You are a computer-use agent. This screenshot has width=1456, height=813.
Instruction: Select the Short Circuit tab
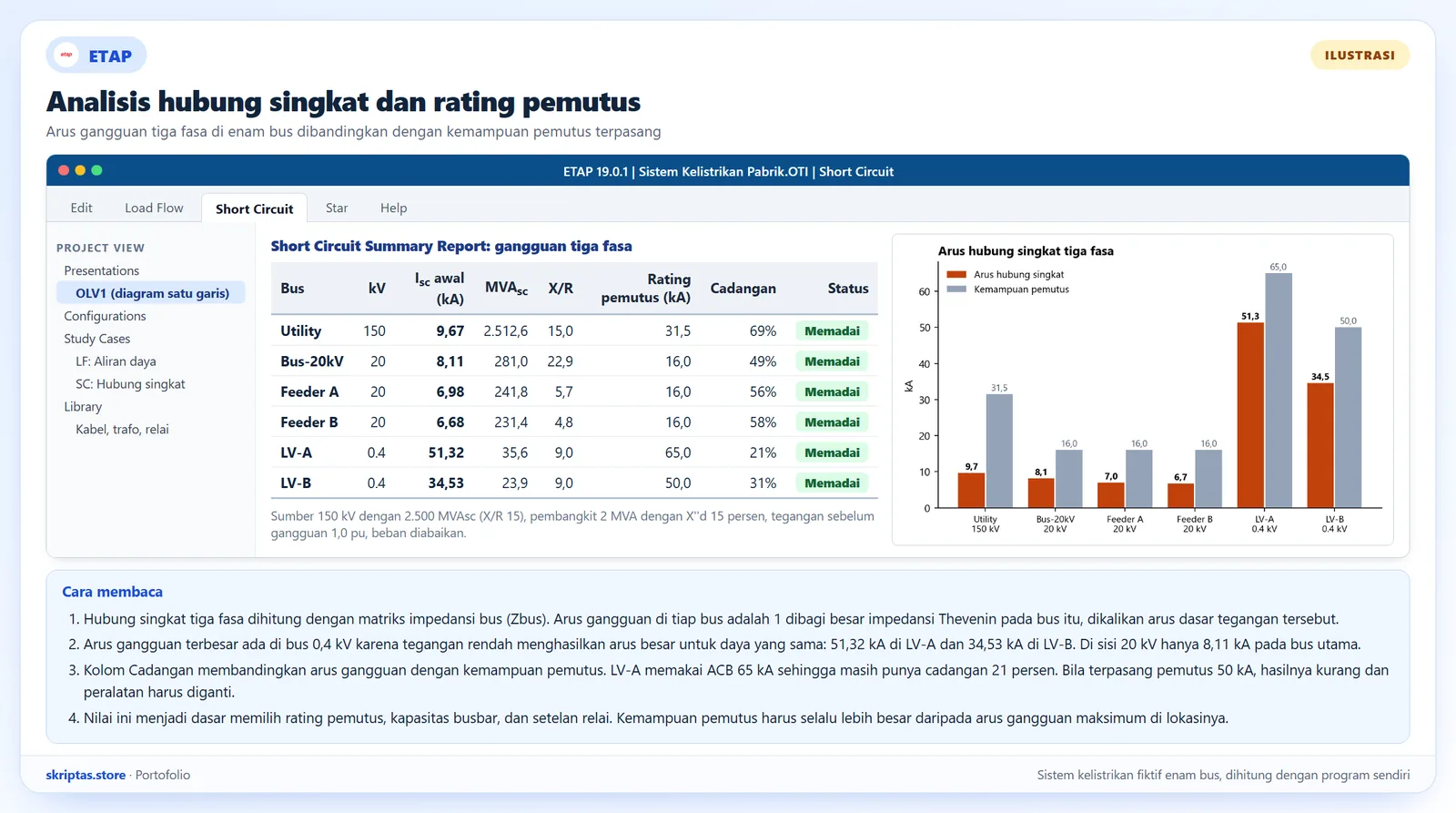(x=254, y=208)
